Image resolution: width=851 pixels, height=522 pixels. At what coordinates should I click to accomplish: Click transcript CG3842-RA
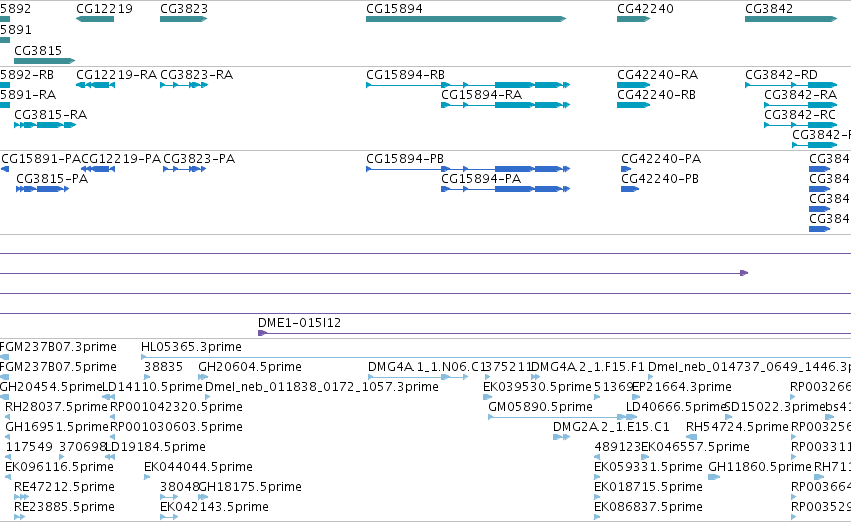coord(801,95)
